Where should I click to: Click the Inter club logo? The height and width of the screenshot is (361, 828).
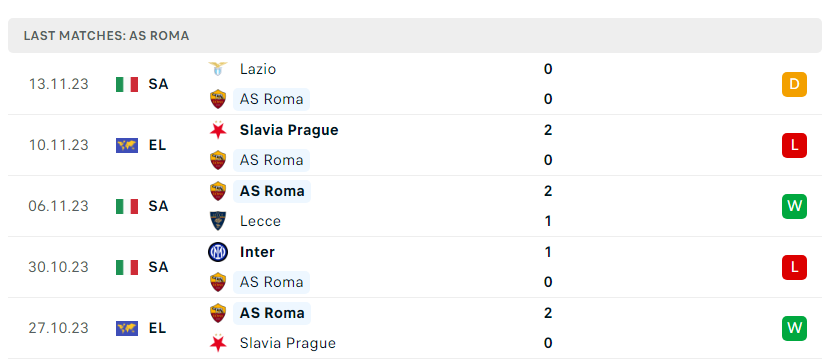(x=218, y=252)
